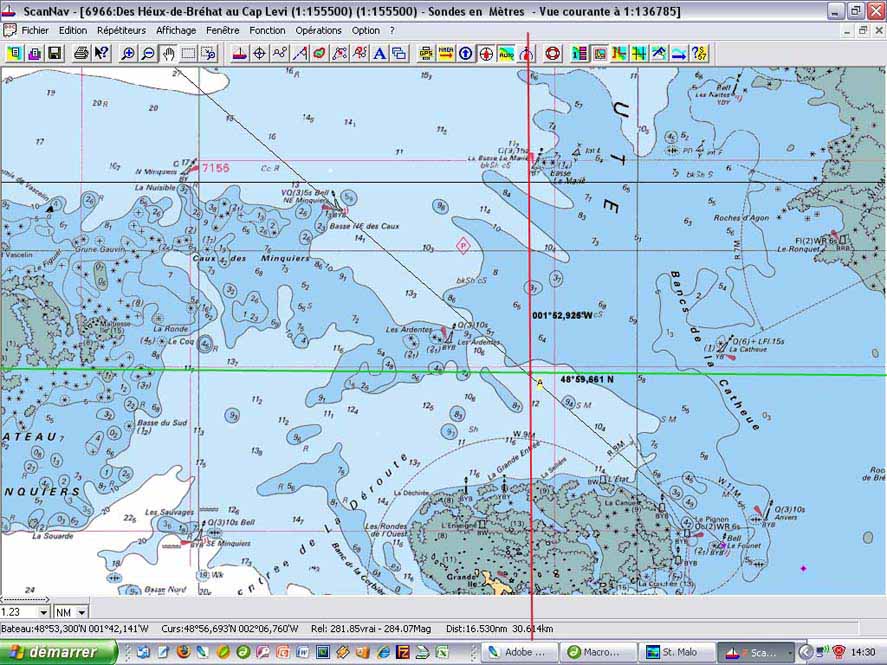This screenshot has width=887, height=665.
Task: Open the Fonction menu
Action: (267, 31)
